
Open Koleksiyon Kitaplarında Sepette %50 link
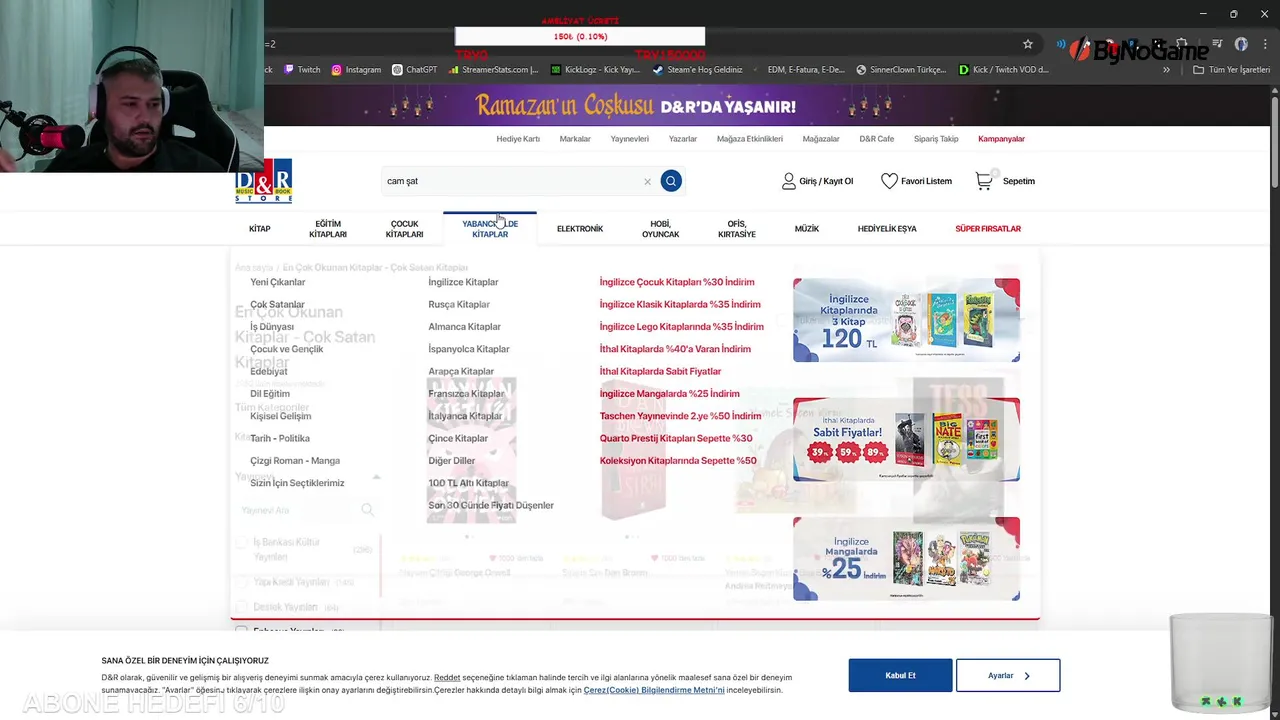coord(678,461)
